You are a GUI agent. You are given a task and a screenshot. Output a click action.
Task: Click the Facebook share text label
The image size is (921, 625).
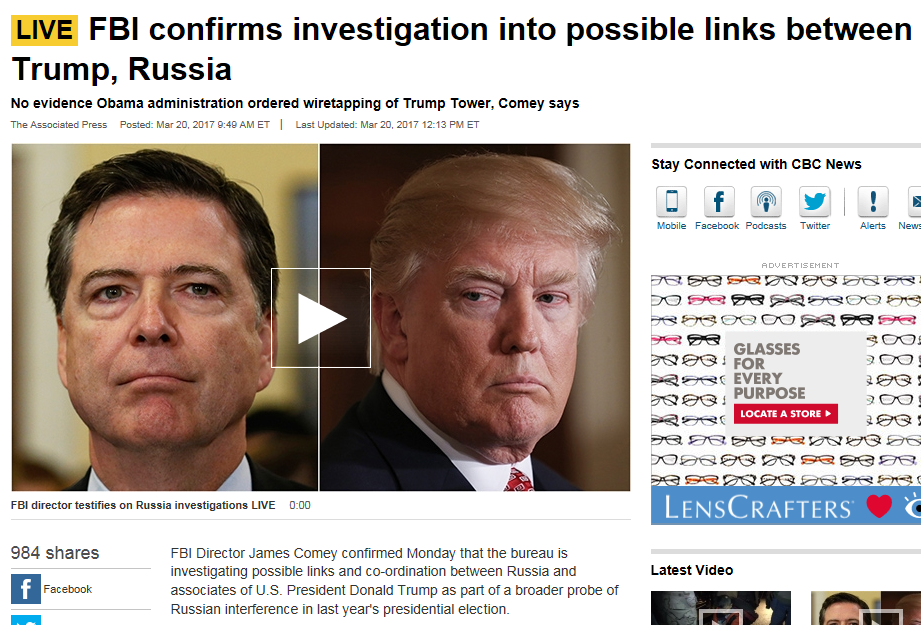(x=68, y=589)
